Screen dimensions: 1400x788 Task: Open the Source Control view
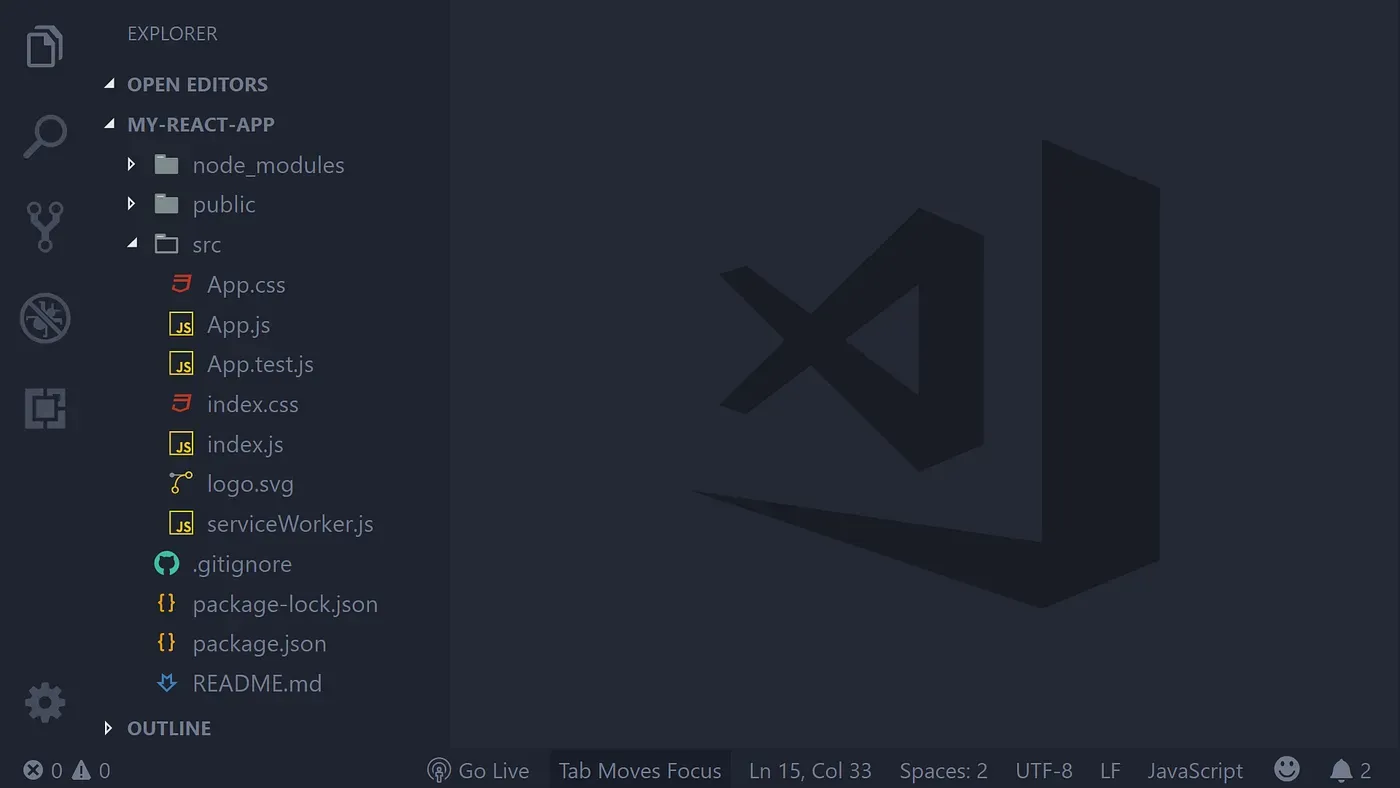pos(45,227)
